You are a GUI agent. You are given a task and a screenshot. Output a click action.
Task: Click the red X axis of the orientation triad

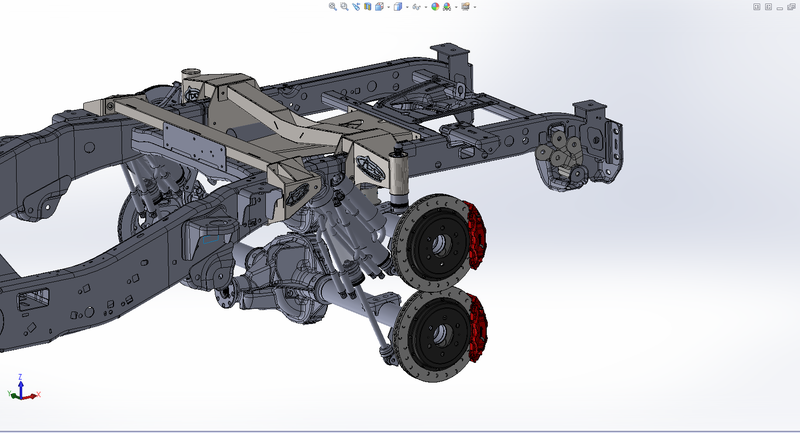coord(32,395)
